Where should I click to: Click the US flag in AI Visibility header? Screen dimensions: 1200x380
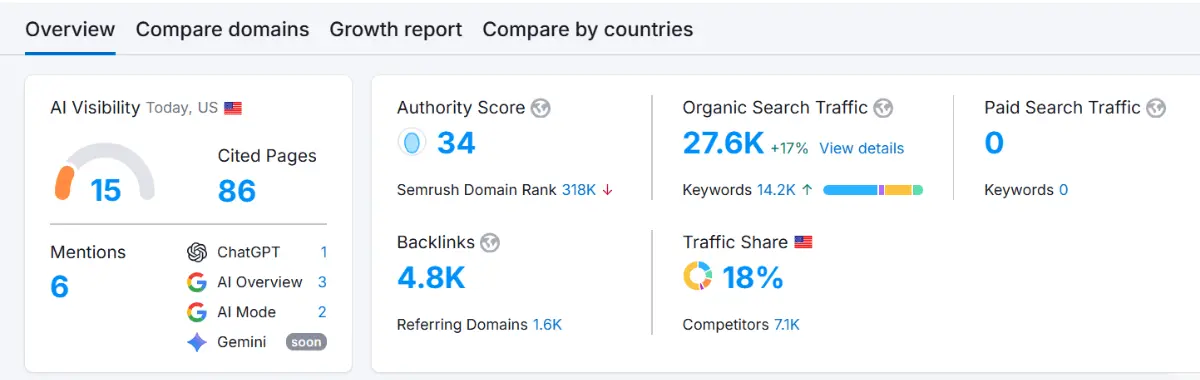click(233, 108)
